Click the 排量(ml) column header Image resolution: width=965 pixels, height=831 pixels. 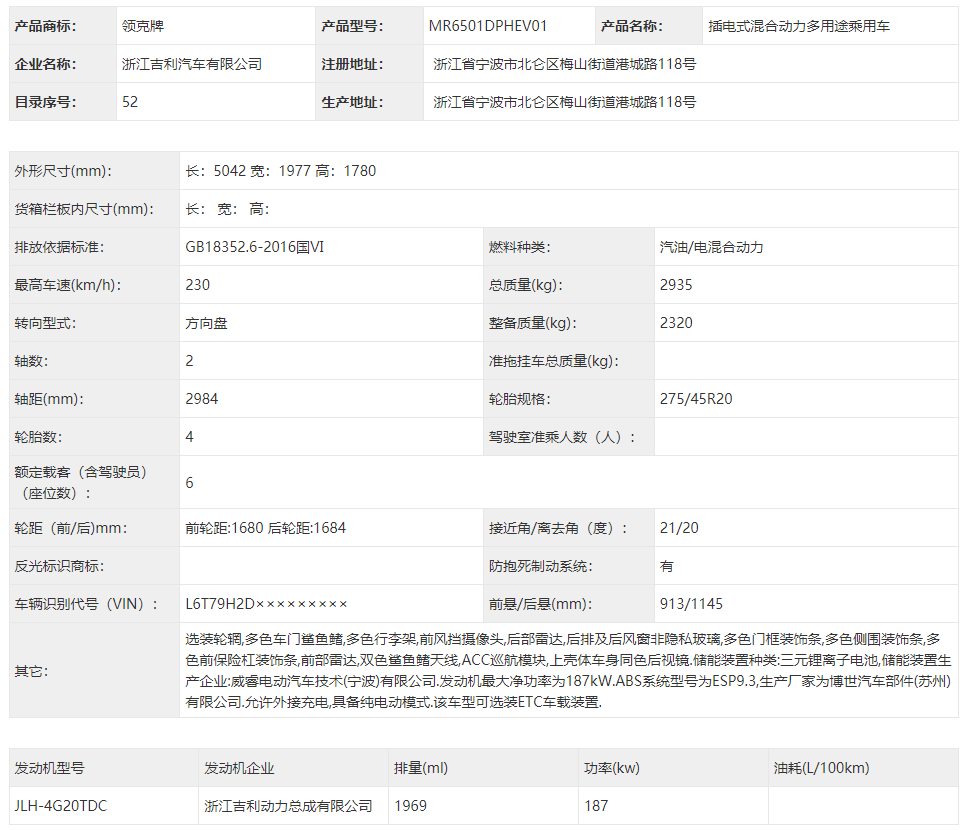coord(421,768)
